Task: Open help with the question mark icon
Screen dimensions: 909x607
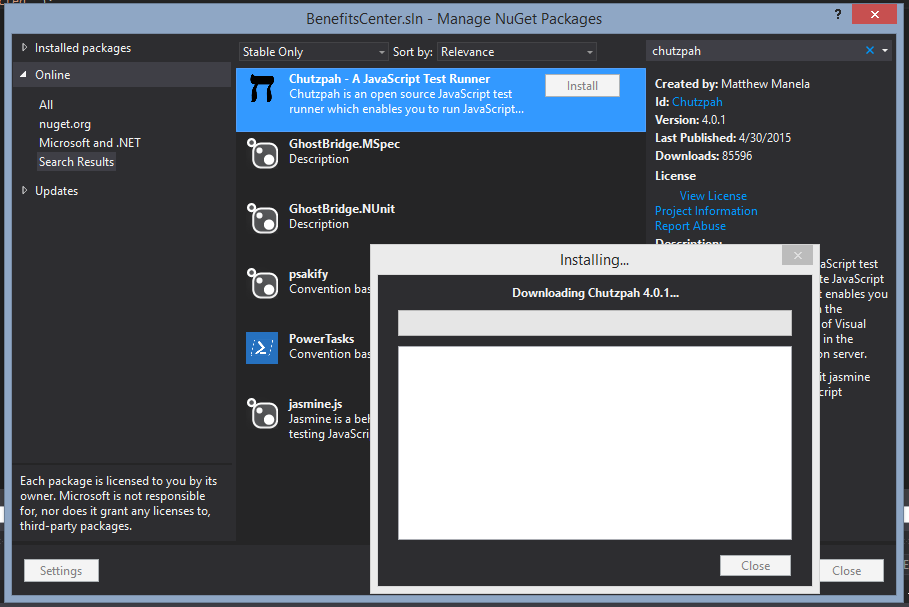Action: 838,14
